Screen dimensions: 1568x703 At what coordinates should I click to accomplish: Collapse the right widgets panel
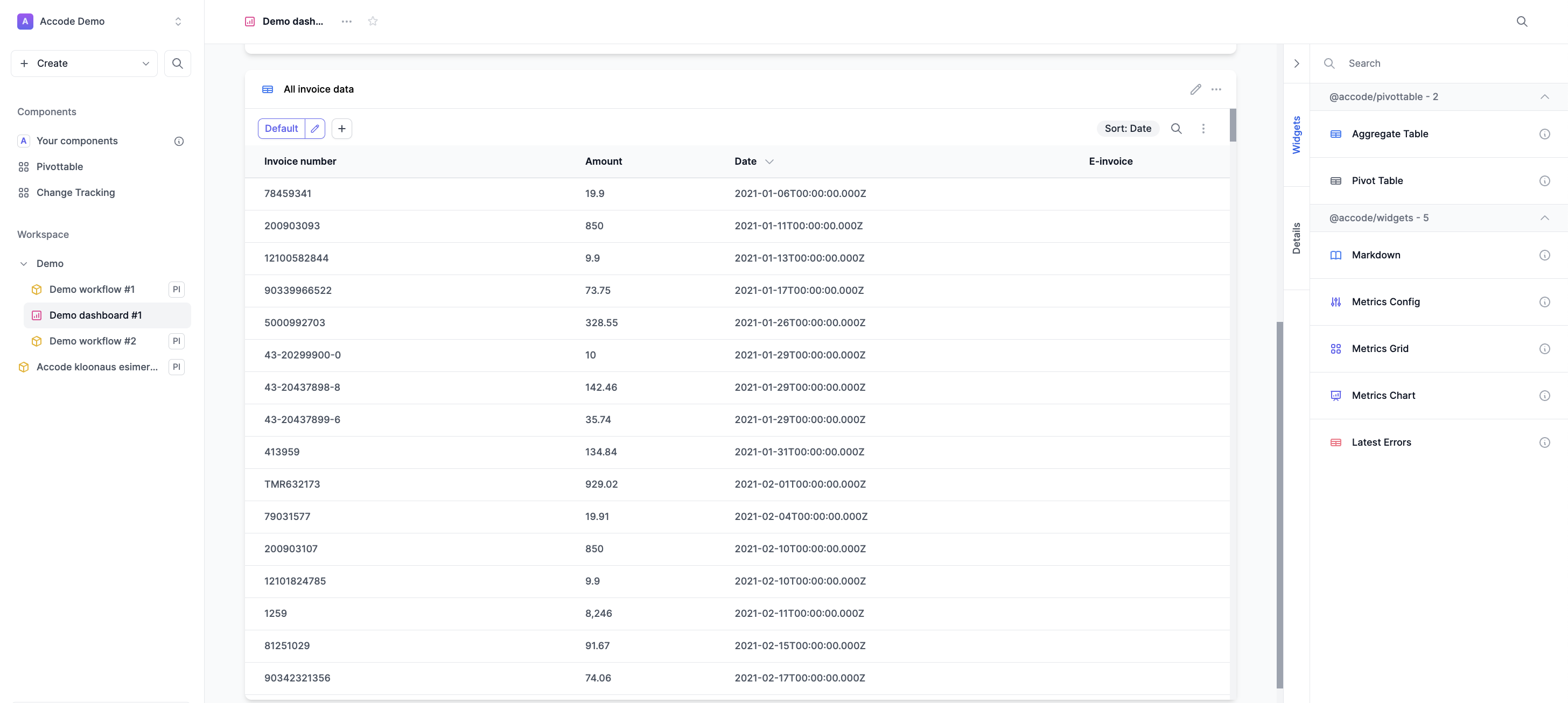(1296, 64)
